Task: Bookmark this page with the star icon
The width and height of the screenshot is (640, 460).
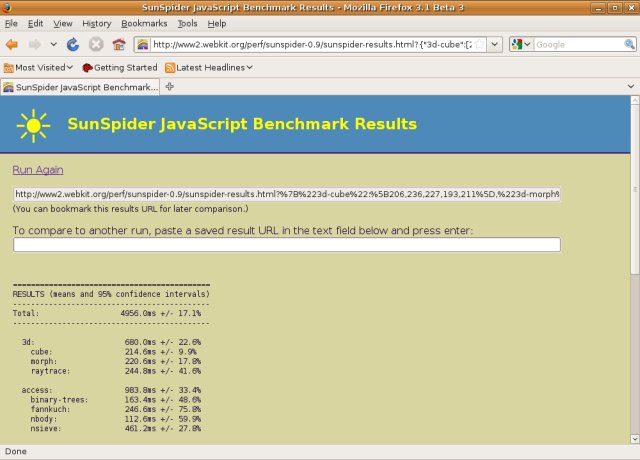Action: pos(480,44)
